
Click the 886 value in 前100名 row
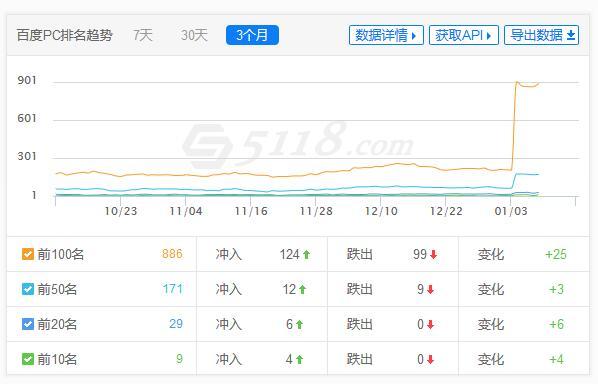pos(172,254)
